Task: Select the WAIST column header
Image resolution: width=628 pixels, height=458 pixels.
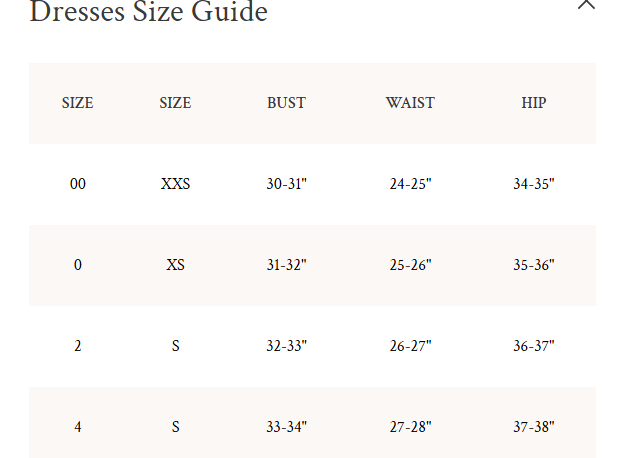Action: pyautogui.click(x=410, y=103)
